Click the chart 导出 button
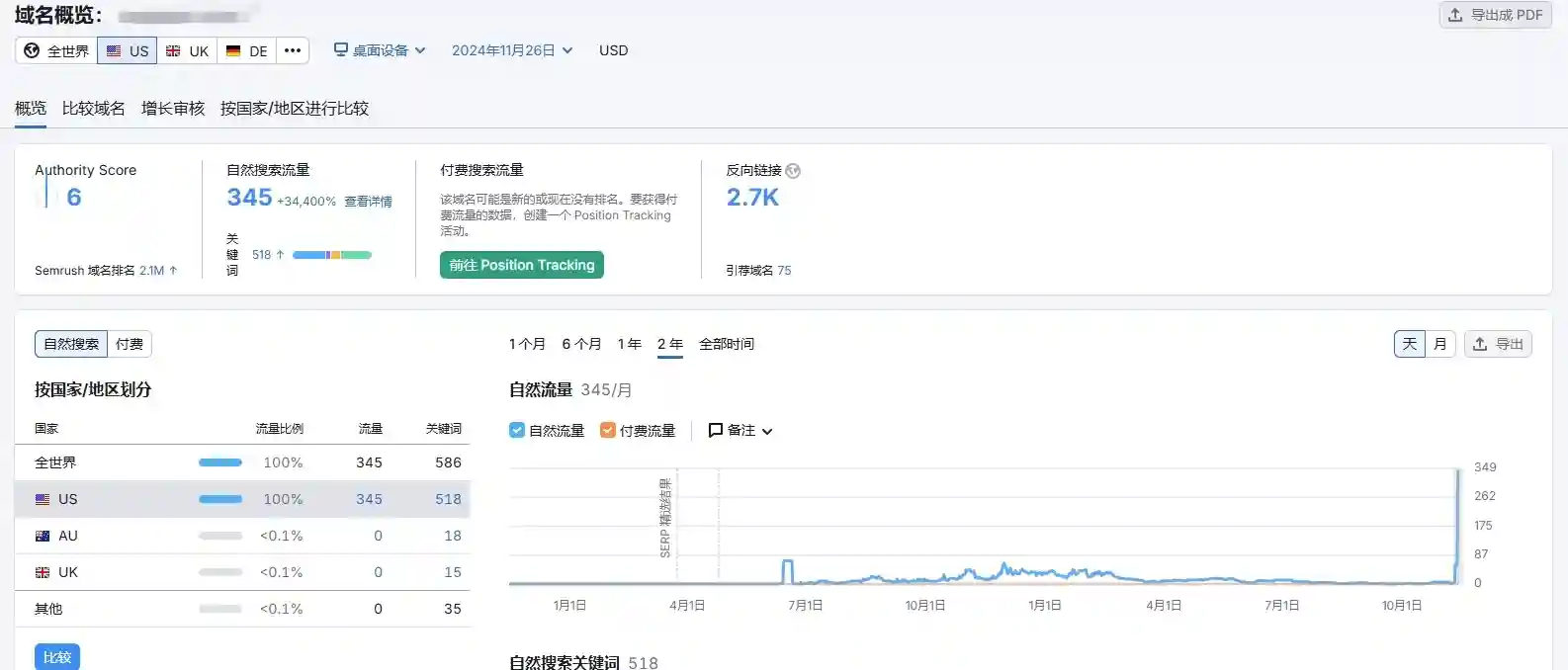 (x=1498, y=344)
